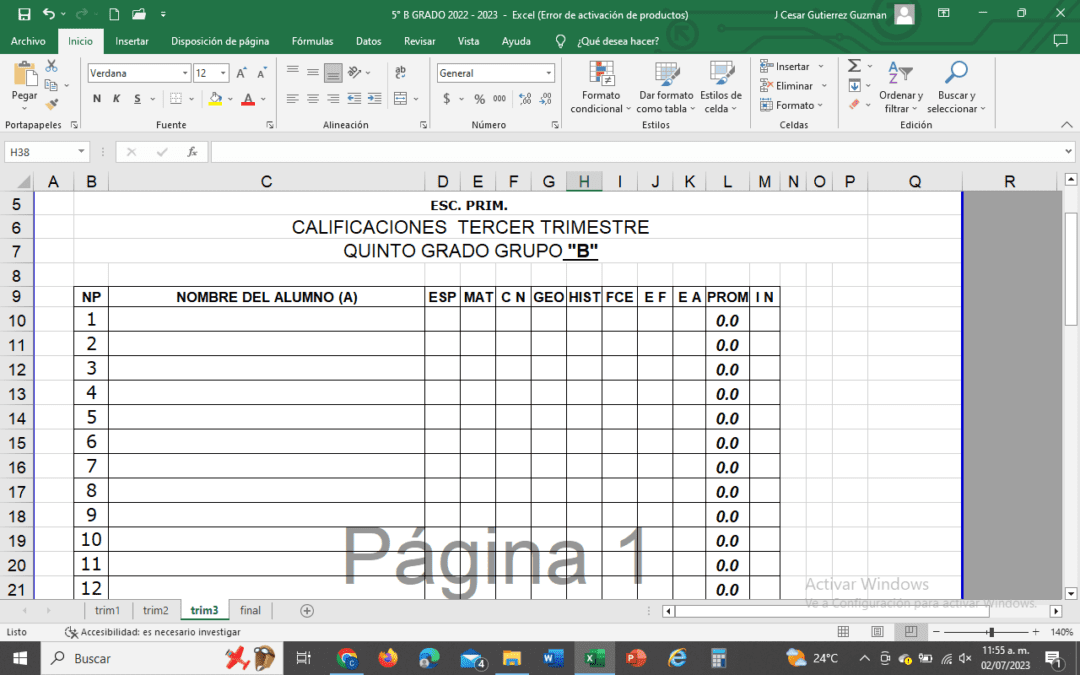
Task: Switch to the Fórmulas ribbon tab
Action: (311, 41)
